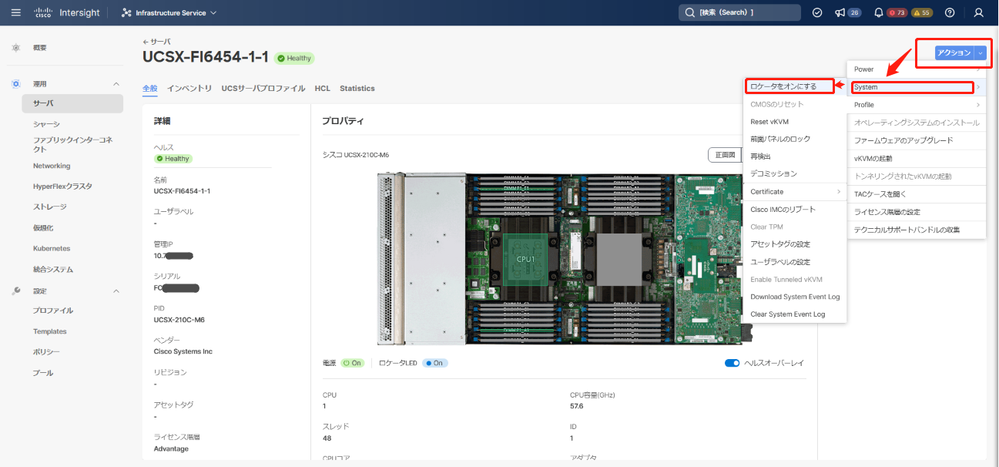Select Download System Event Log
Screen dimensions: 999x467
[x=795, y=296]
